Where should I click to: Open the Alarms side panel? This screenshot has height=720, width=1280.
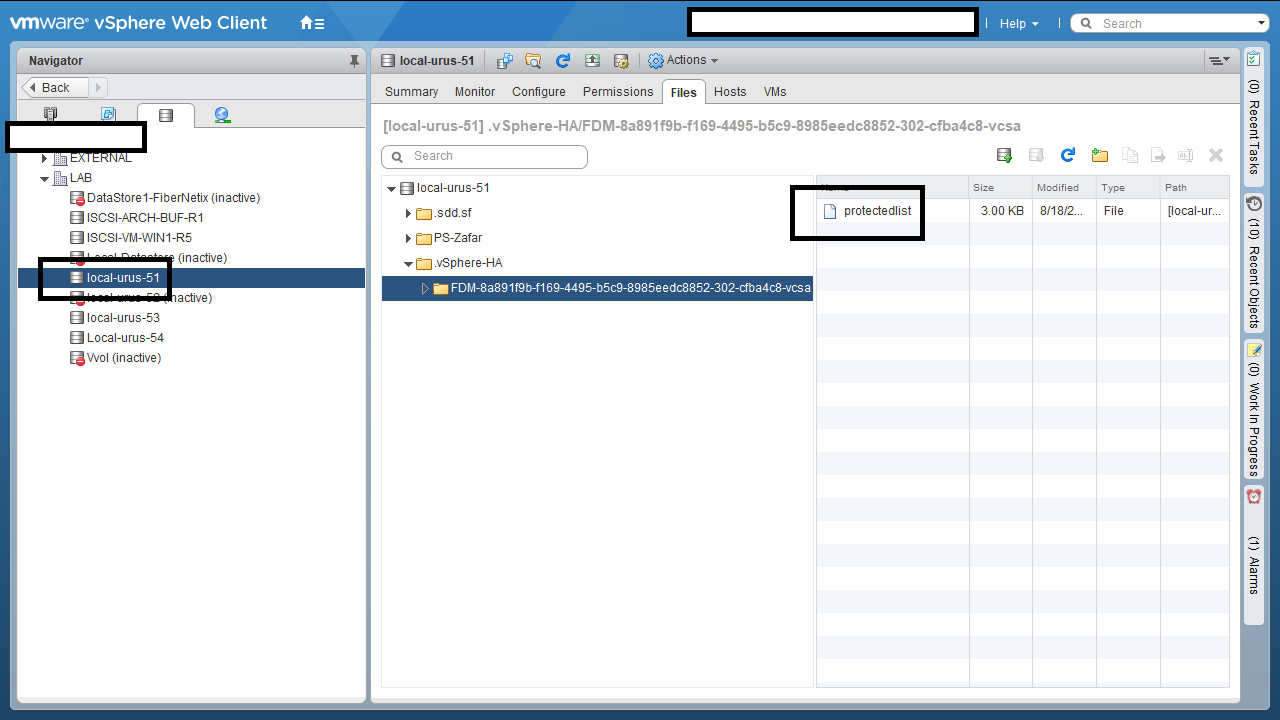tap(1254, 555)
